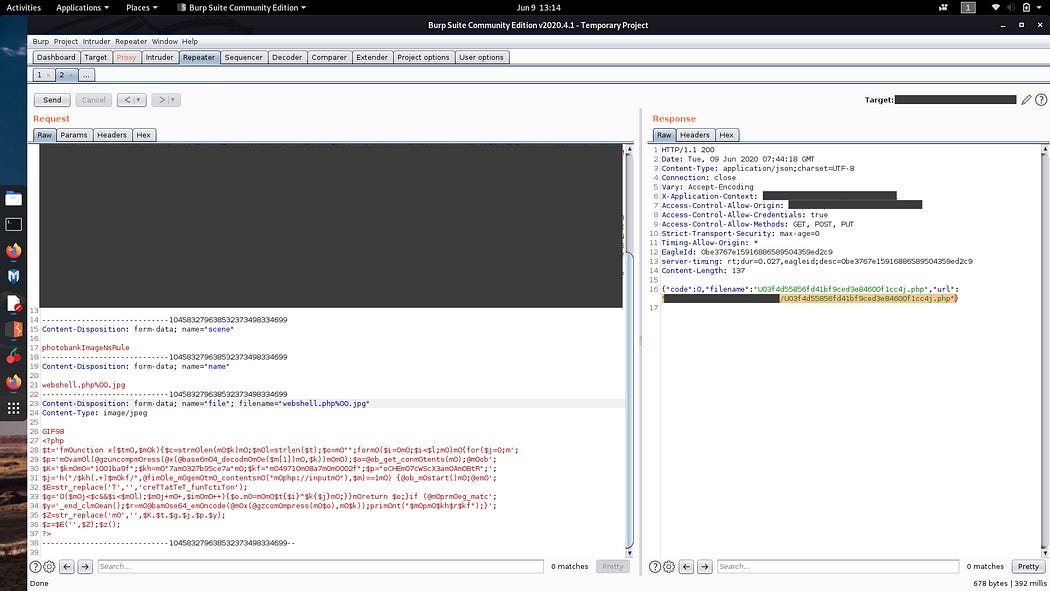1050x591 pixels.
Task: Switch to the Dashboard tab
Action: click(x=56, y=58)
